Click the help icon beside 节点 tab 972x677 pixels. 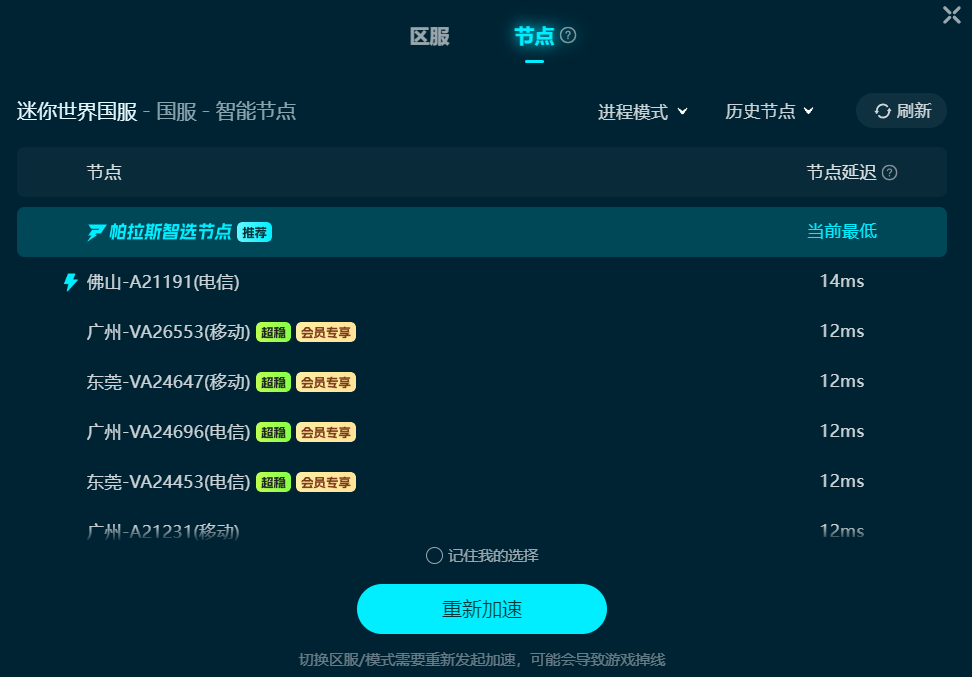click(x=568, y=35)
